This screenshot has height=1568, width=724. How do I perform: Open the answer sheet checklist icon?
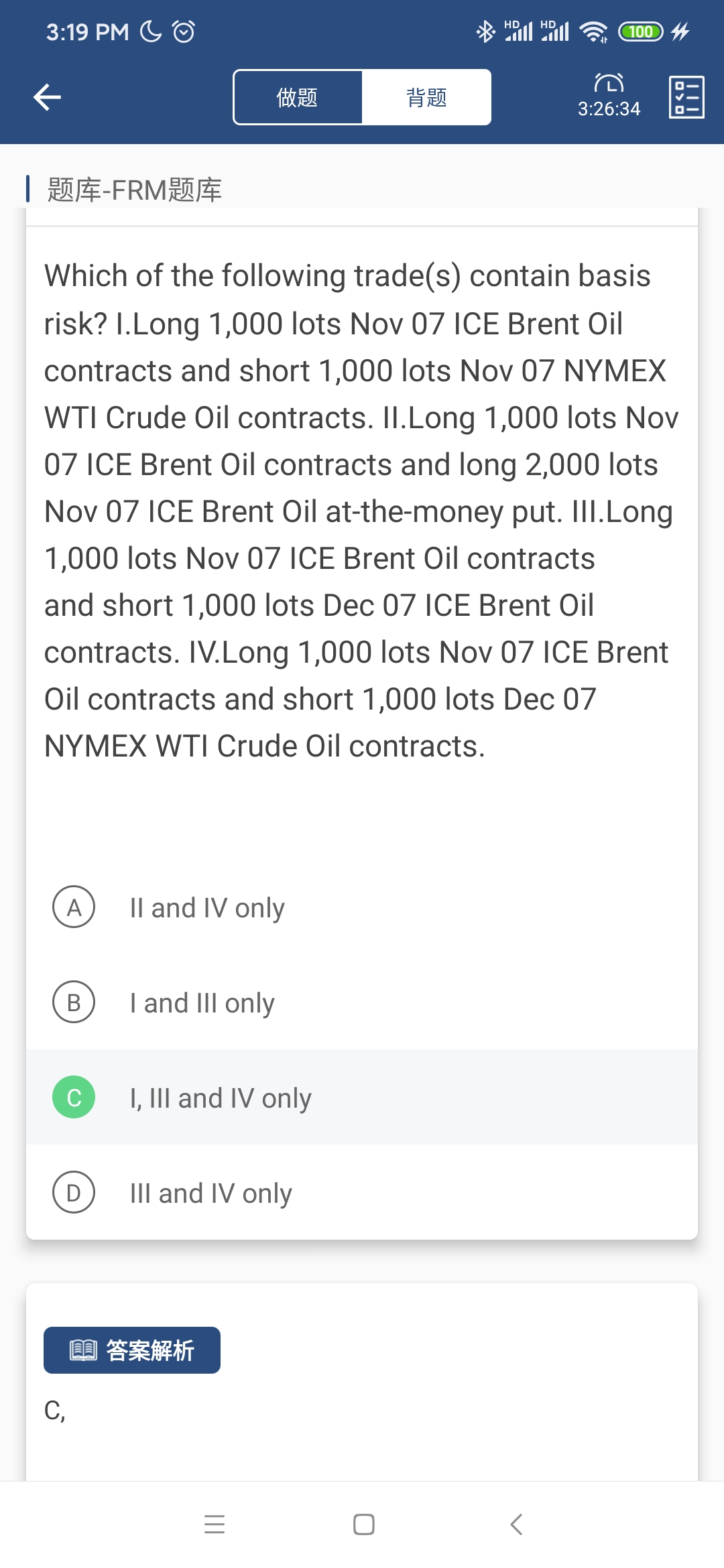coord(686,97)
